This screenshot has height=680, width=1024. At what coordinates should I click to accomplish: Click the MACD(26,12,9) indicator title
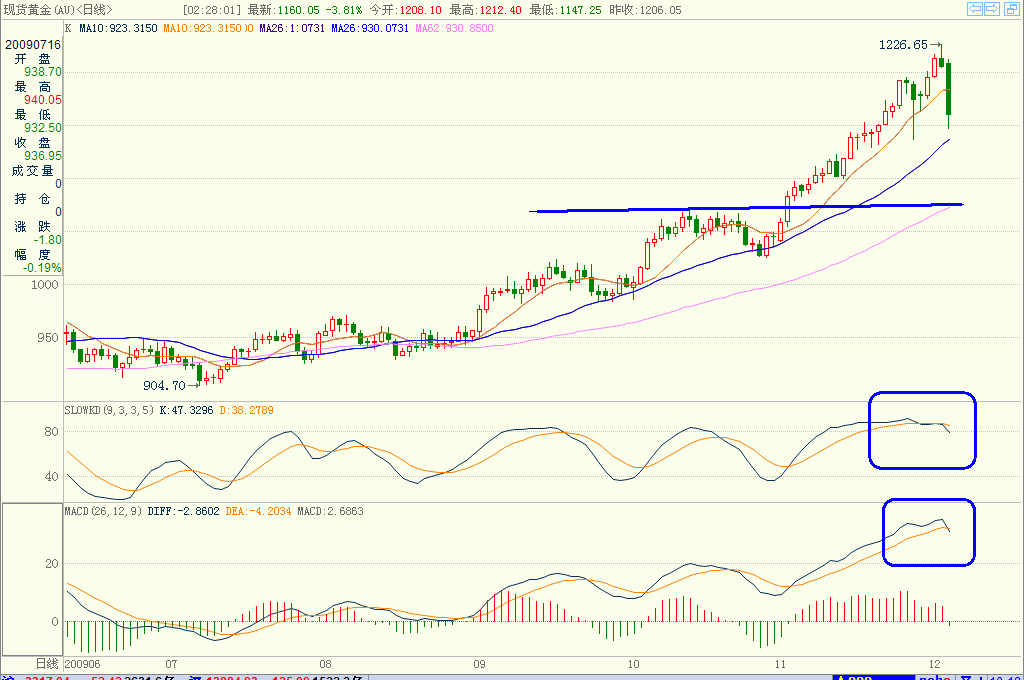(x=103, y=511)
